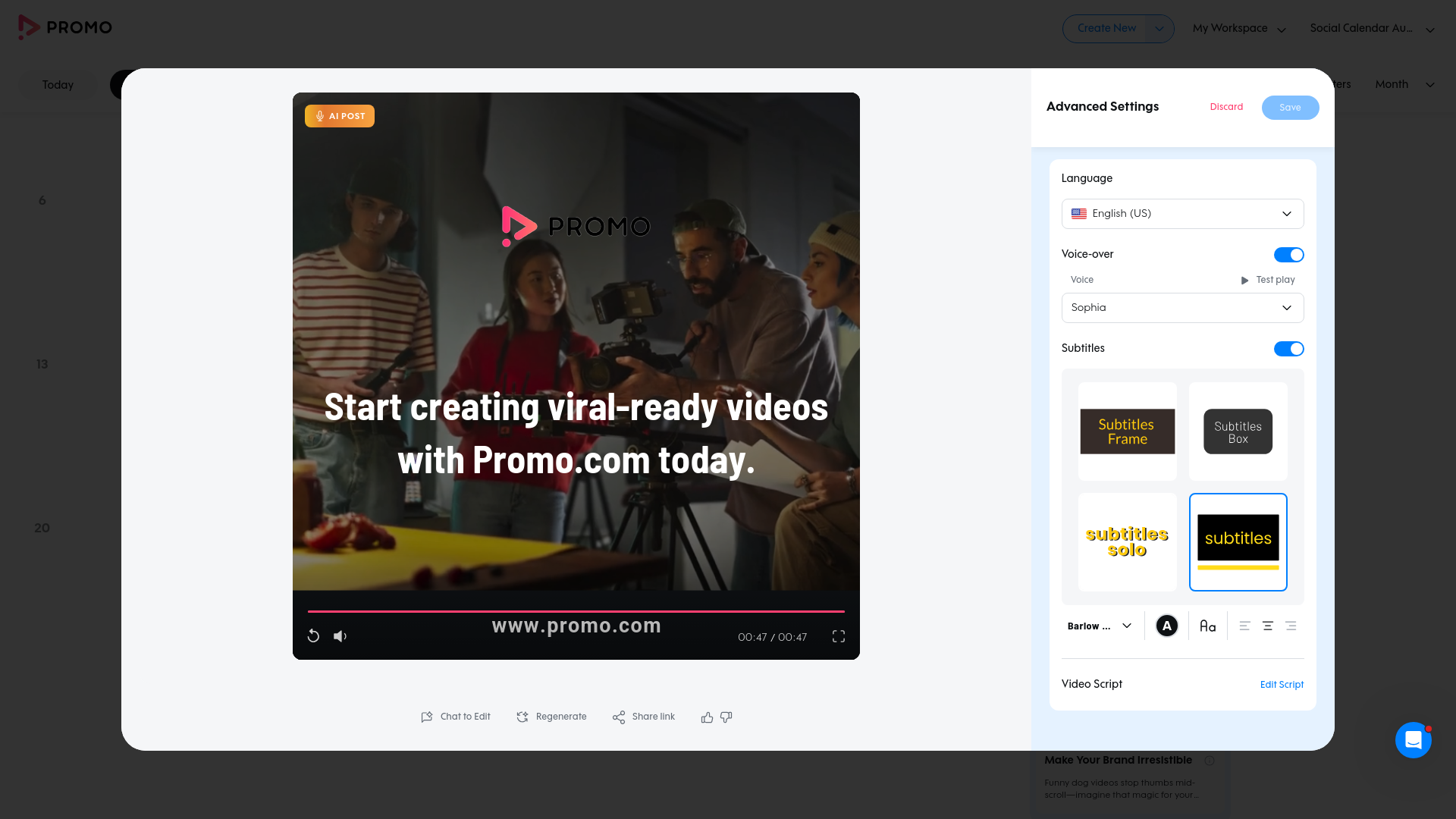Enter fullscreen video mode
This screenshot has width=1456, height=819.
tap(838, 636)
